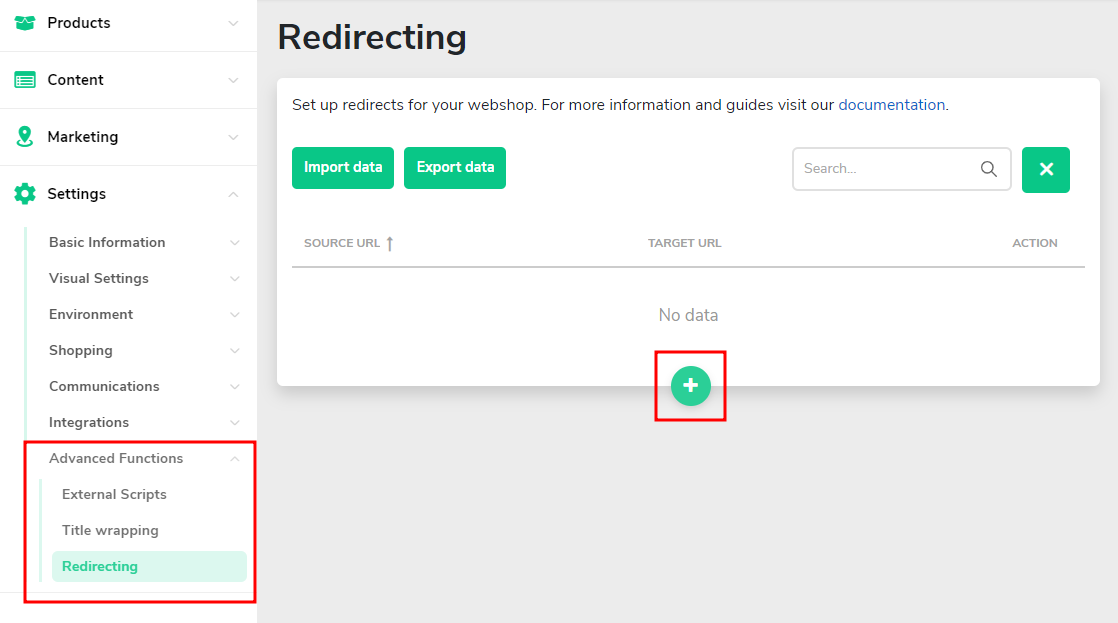
Task: Click the green plus add redirect button
Action: click(690, 386)
